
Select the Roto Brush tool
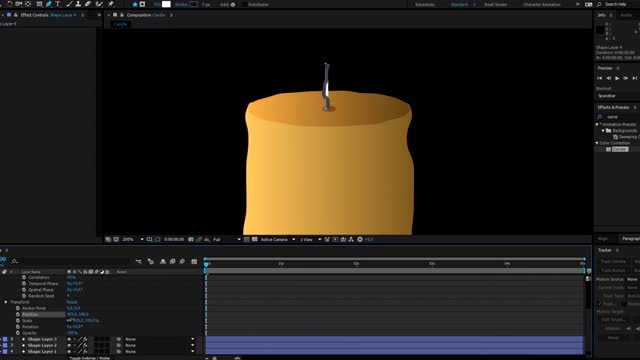tap(99, 4)
